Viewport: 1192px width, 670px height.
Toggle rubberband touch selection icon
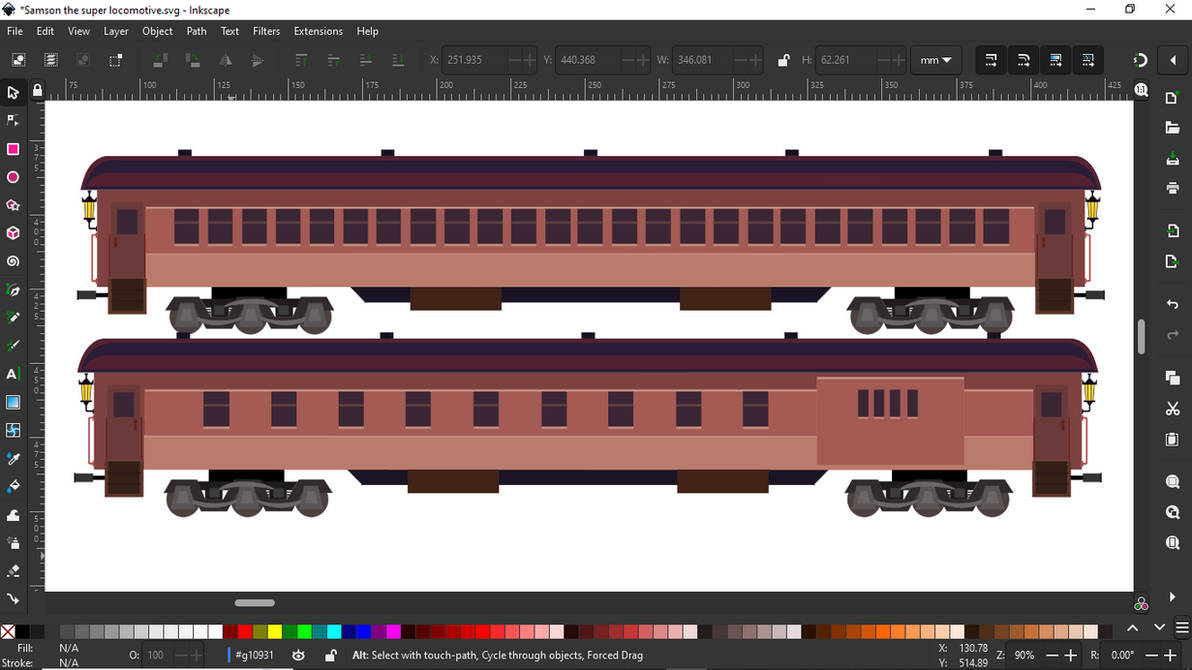(x=116, y=60)
